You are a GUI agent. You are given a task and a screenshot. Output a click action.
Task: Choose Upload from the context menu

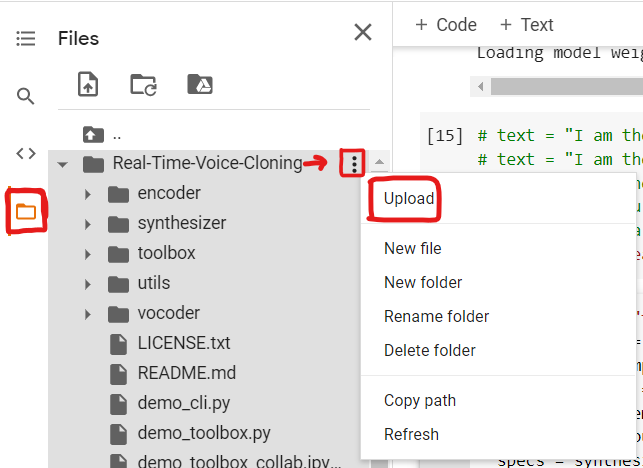(x=409, y=199)
